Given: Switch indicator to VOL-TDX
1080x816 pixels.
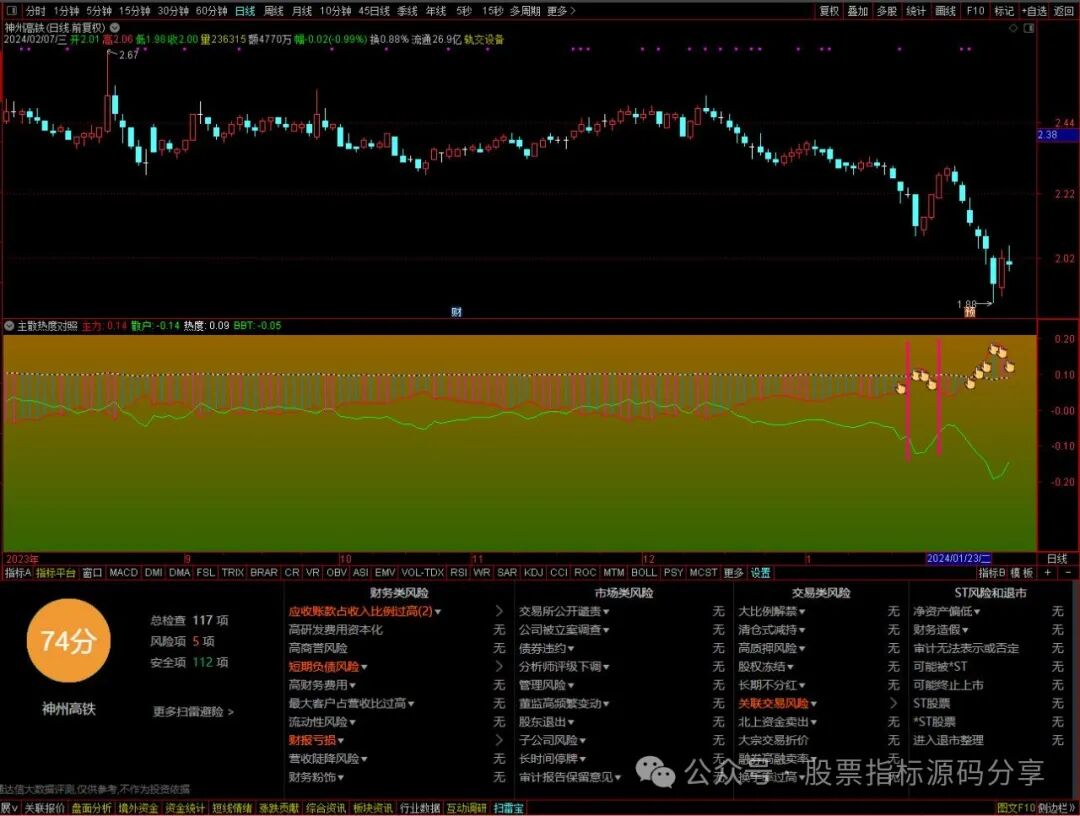Looking at the screenshot, I should coord(422,572).
